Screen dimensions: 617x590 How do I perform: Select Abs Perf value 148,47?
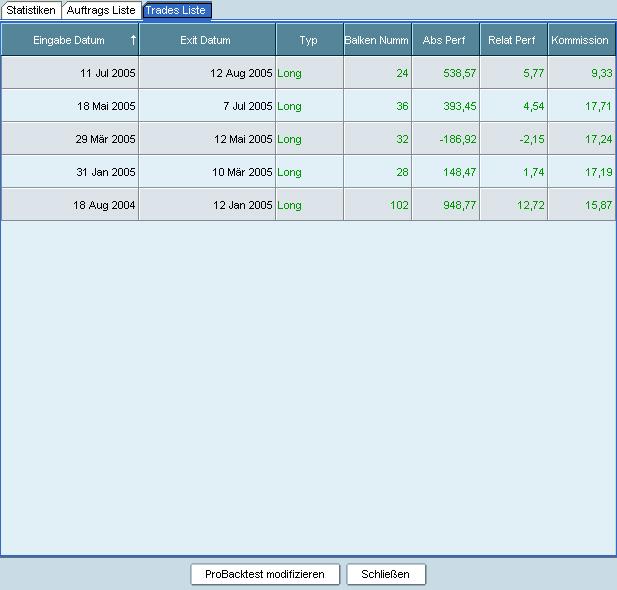click(460, 172)
